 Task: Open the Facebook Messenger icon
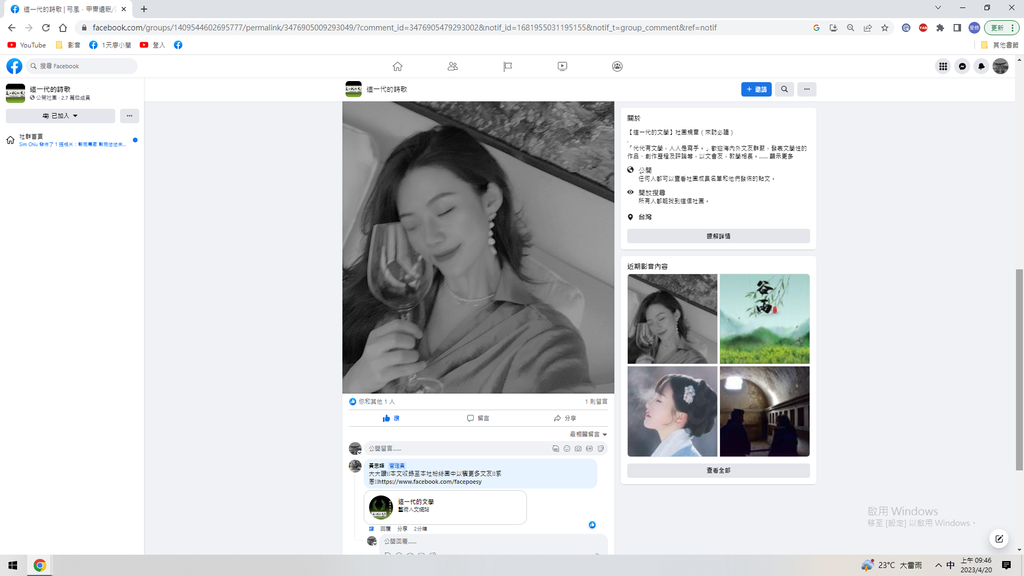962,66
